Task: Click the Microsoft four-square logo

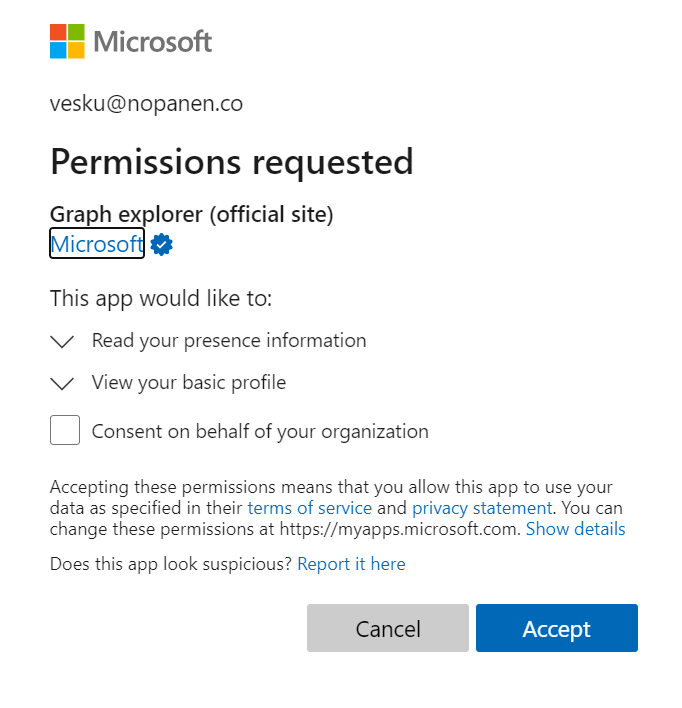Action: 67,41
